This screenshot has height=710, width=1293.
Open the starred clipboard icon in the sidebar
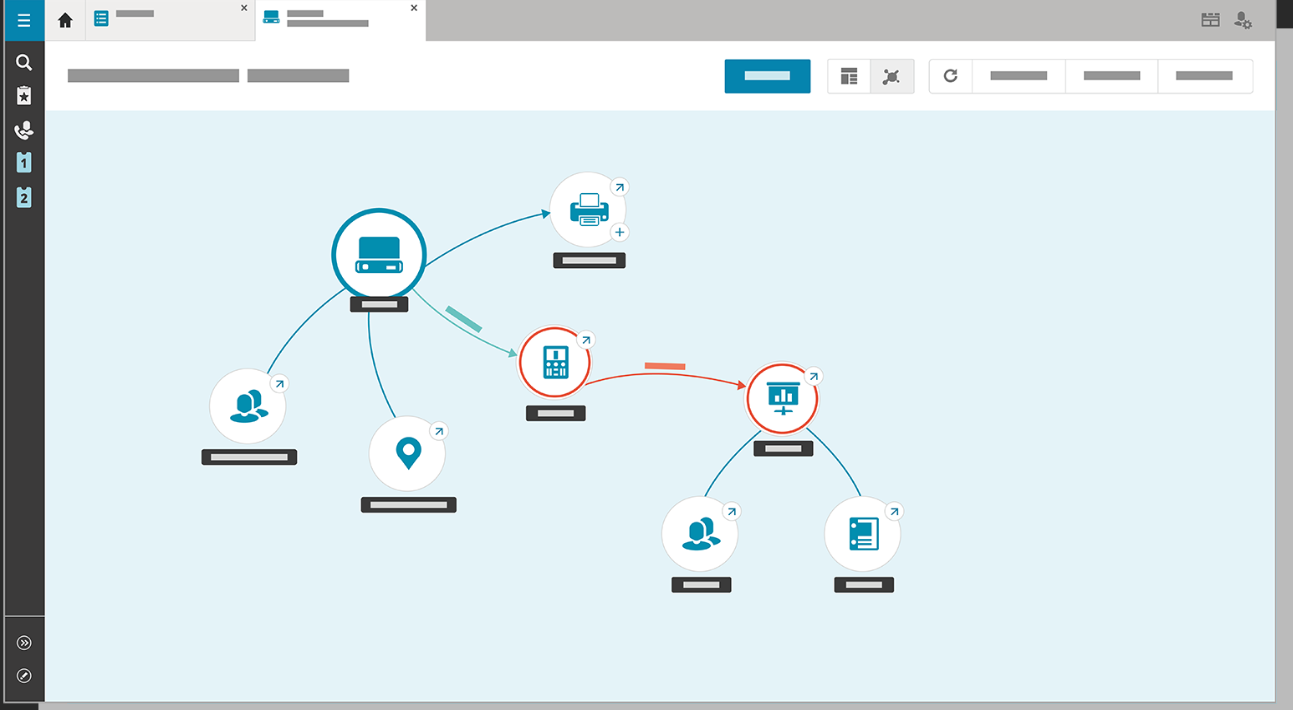point(24,96)
